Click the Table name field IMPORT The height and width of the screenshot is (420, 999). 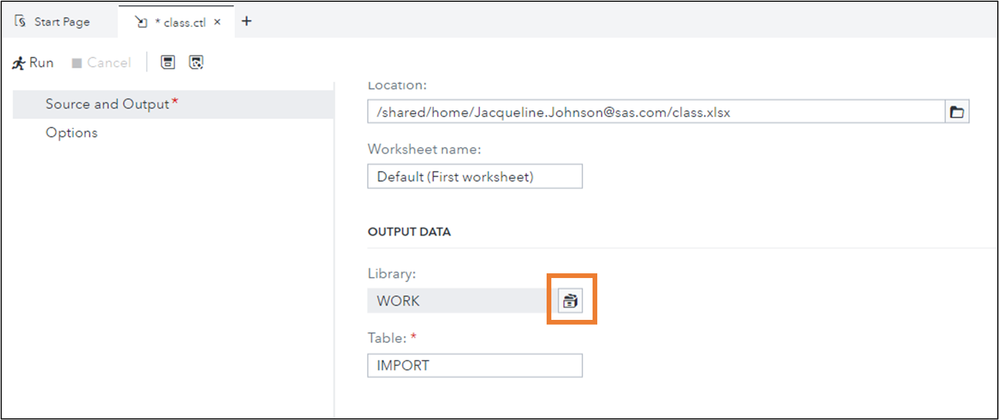[x=474, y=365]
